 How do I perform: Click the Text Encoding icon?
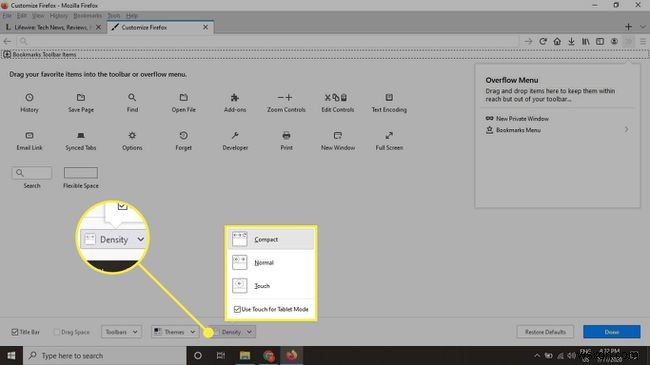389,97
